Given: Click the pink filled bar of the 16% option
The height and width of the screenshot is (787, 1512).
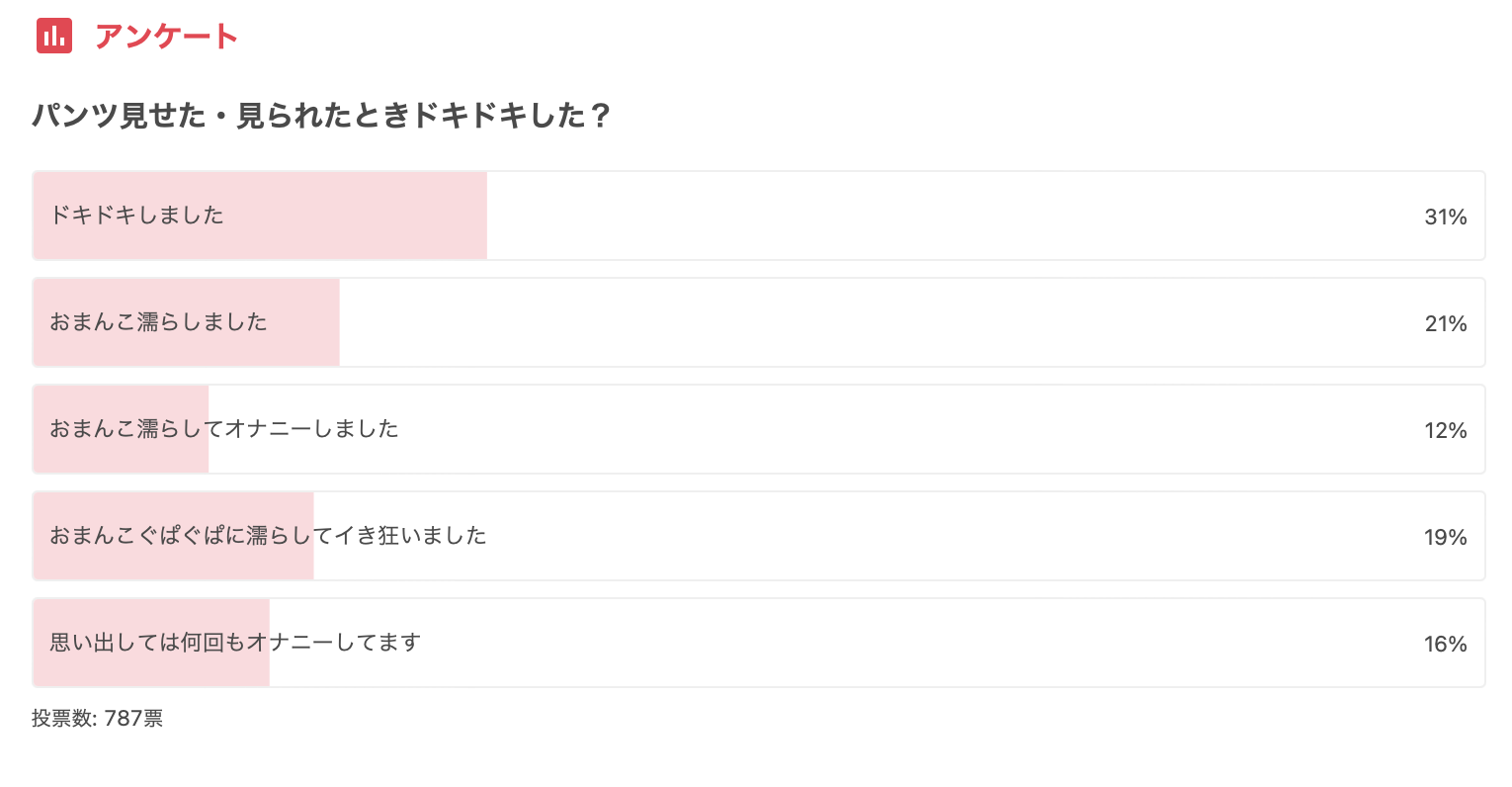Looking at the screenshot, I should pos(151,643).
